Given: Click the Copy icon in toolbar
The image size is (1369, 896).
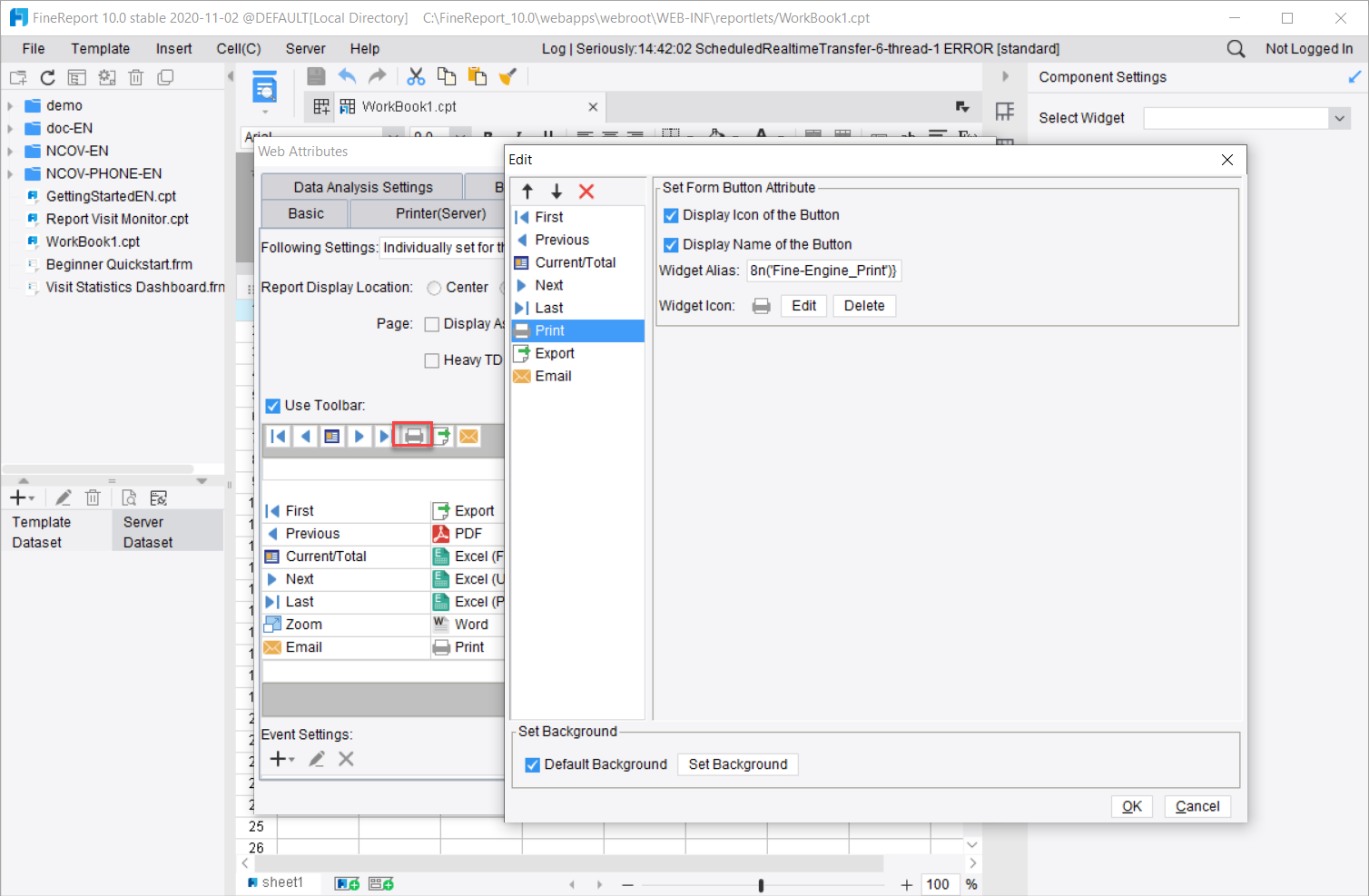Looking at the screenshot, I should tap(447, 76).
